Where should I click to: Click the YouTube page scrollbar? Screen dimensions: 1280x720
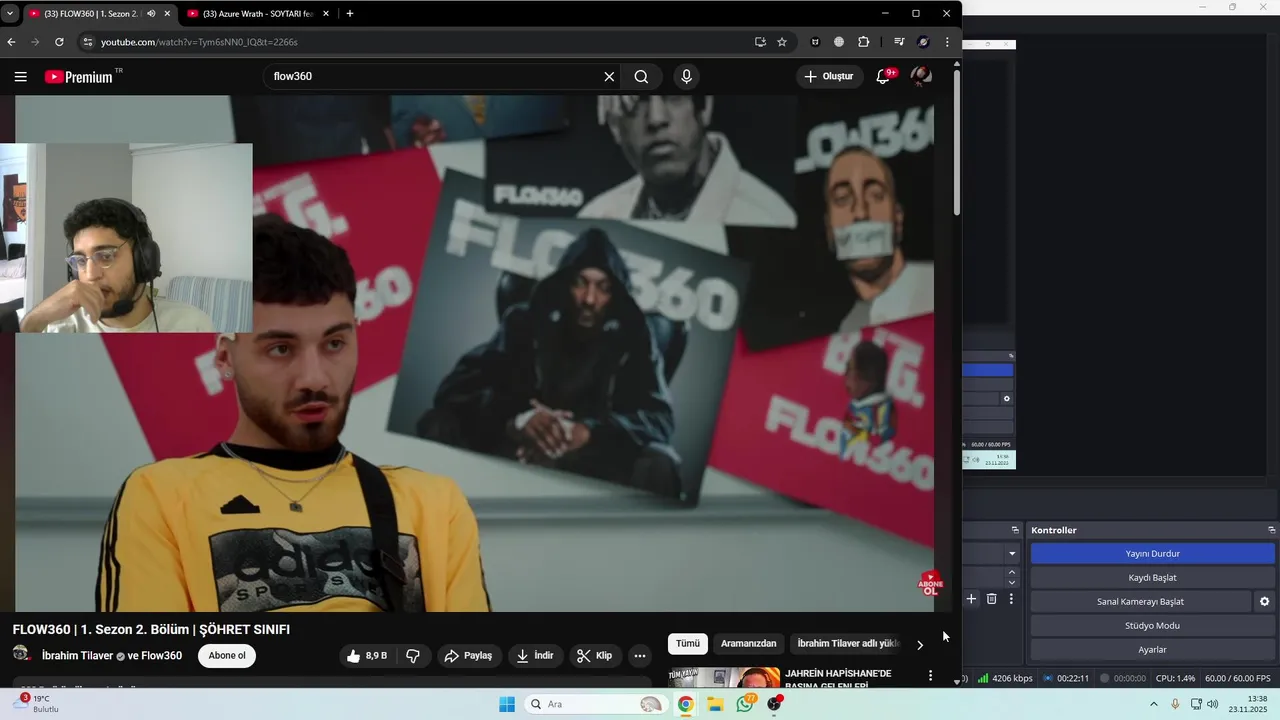tap(956, 142)
